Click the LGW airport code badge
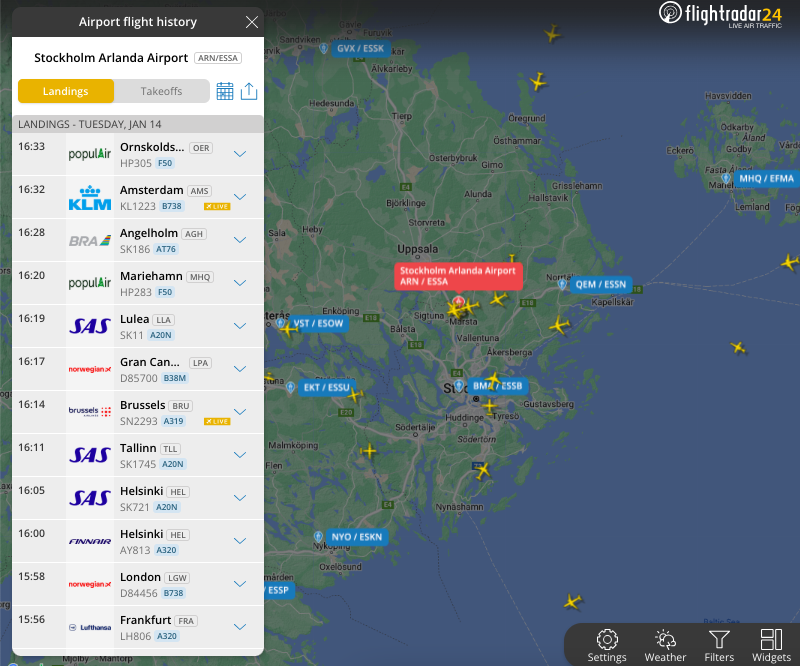 177,578
